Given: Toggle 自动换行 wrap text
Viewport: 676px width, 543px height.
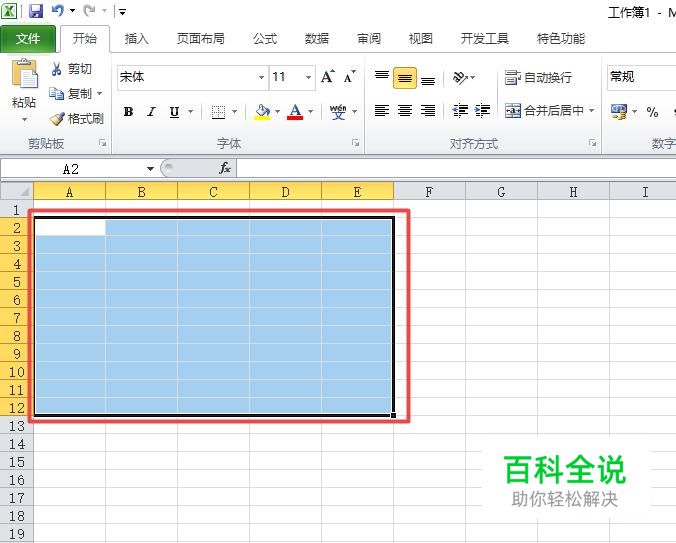Looking at the screenshot, I should click(x=538, y=78).
